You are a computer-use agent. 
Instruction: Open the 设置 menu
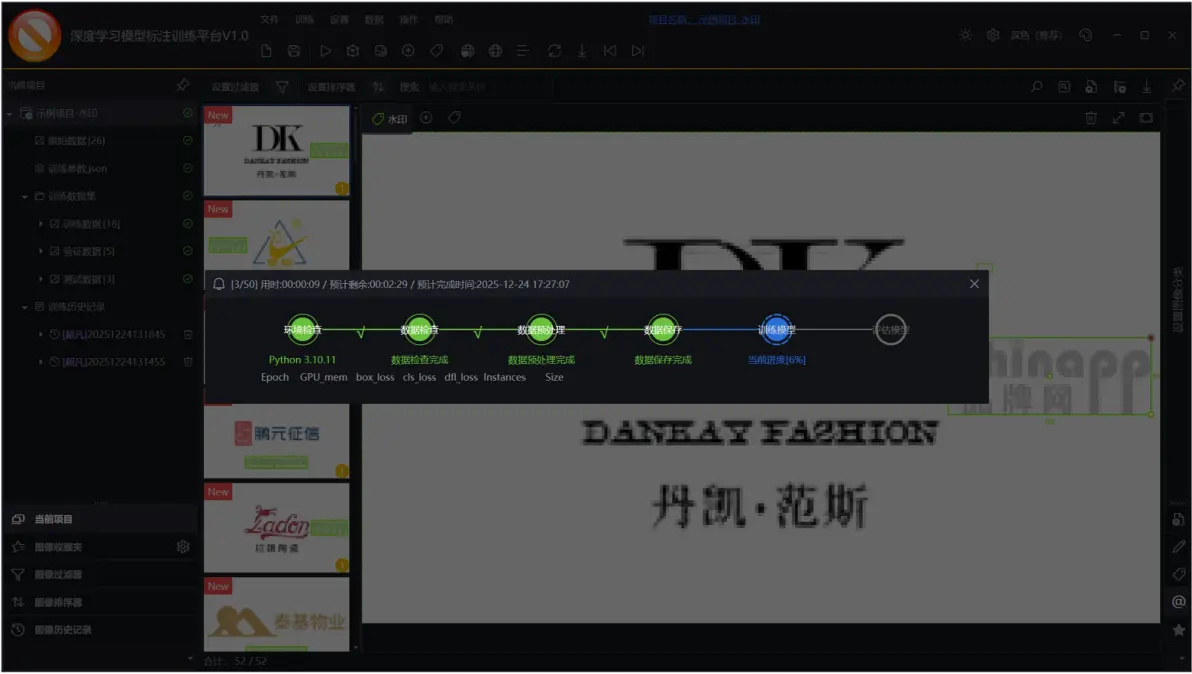coord(339,20)
